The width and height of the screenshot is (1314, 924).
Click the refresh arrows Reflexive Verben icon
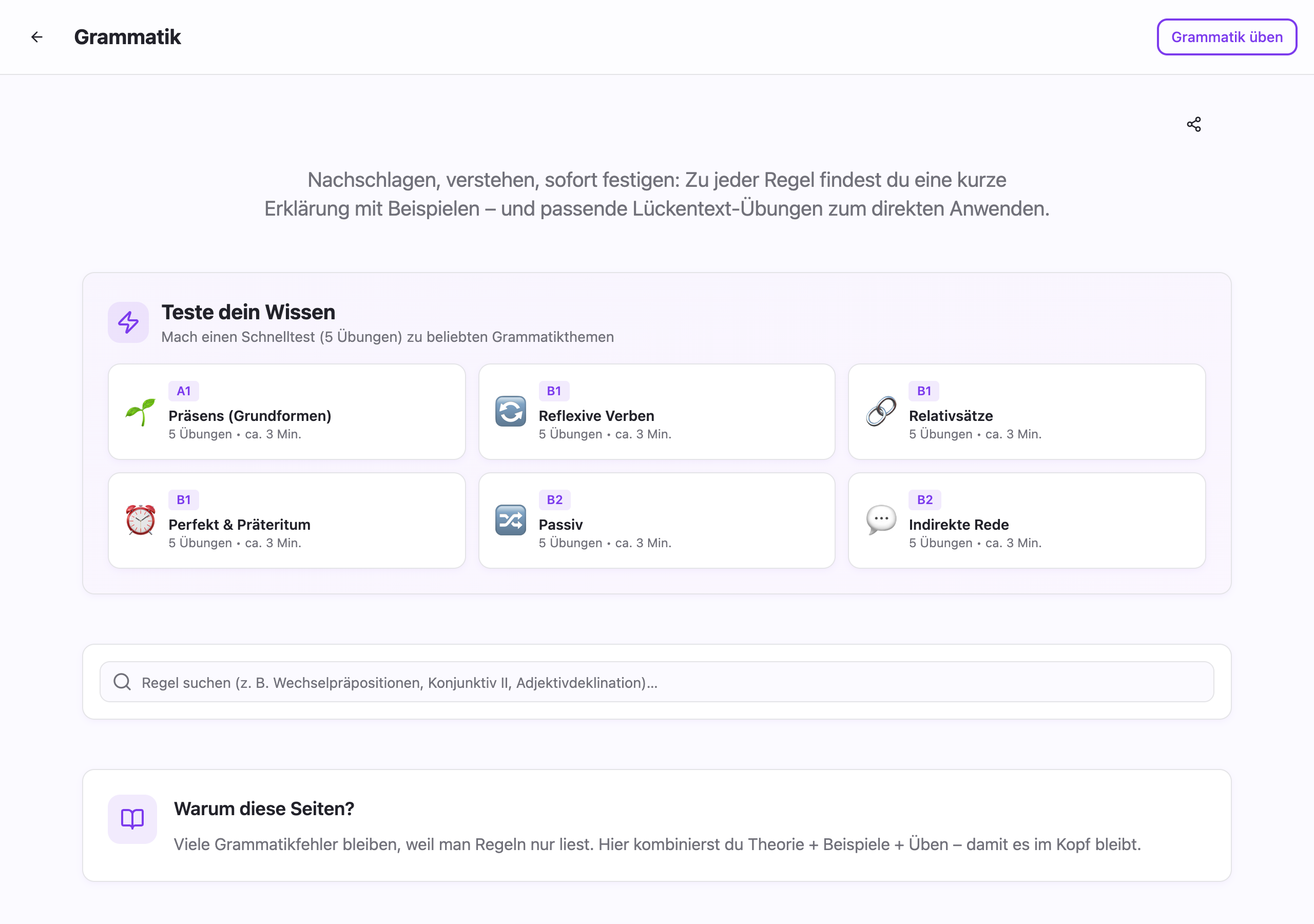[x=510, y=412]
